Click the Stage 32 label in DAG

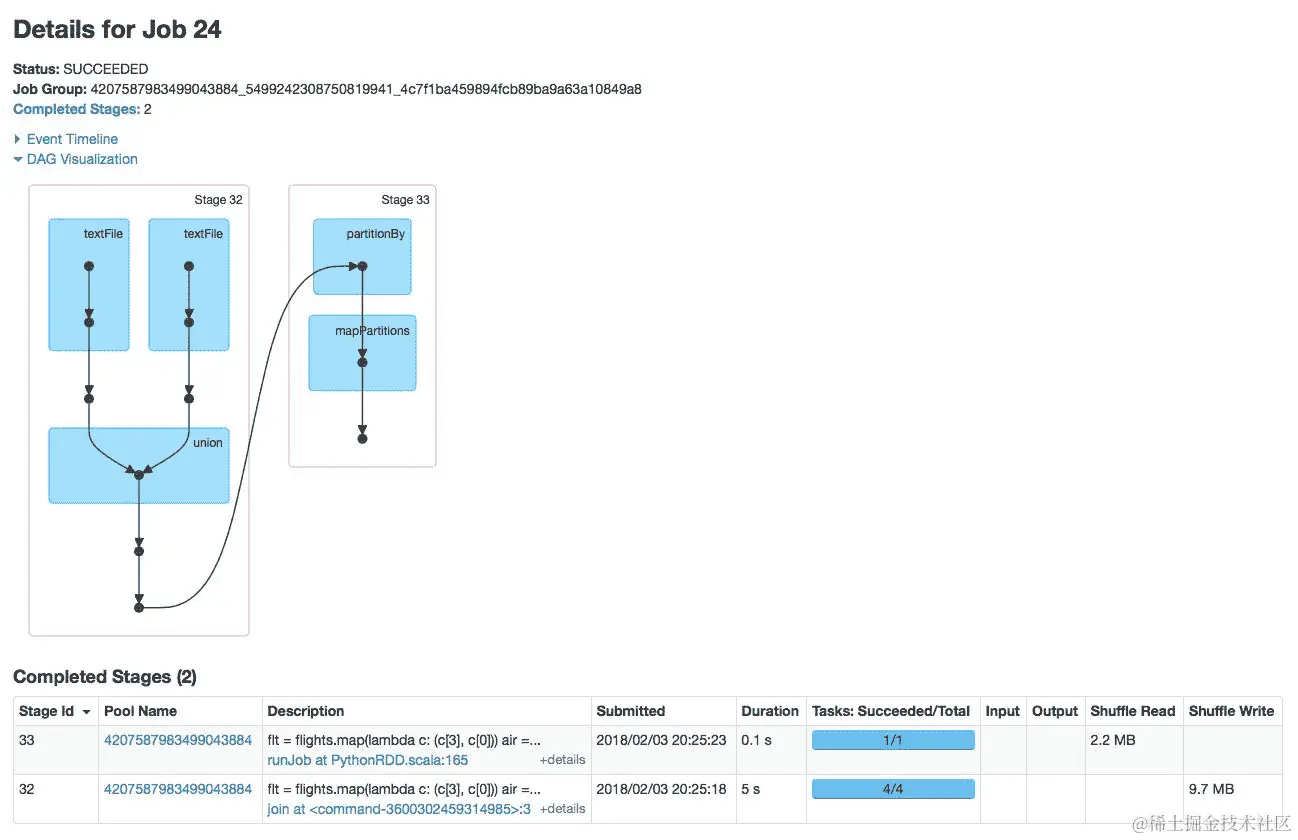218,200
